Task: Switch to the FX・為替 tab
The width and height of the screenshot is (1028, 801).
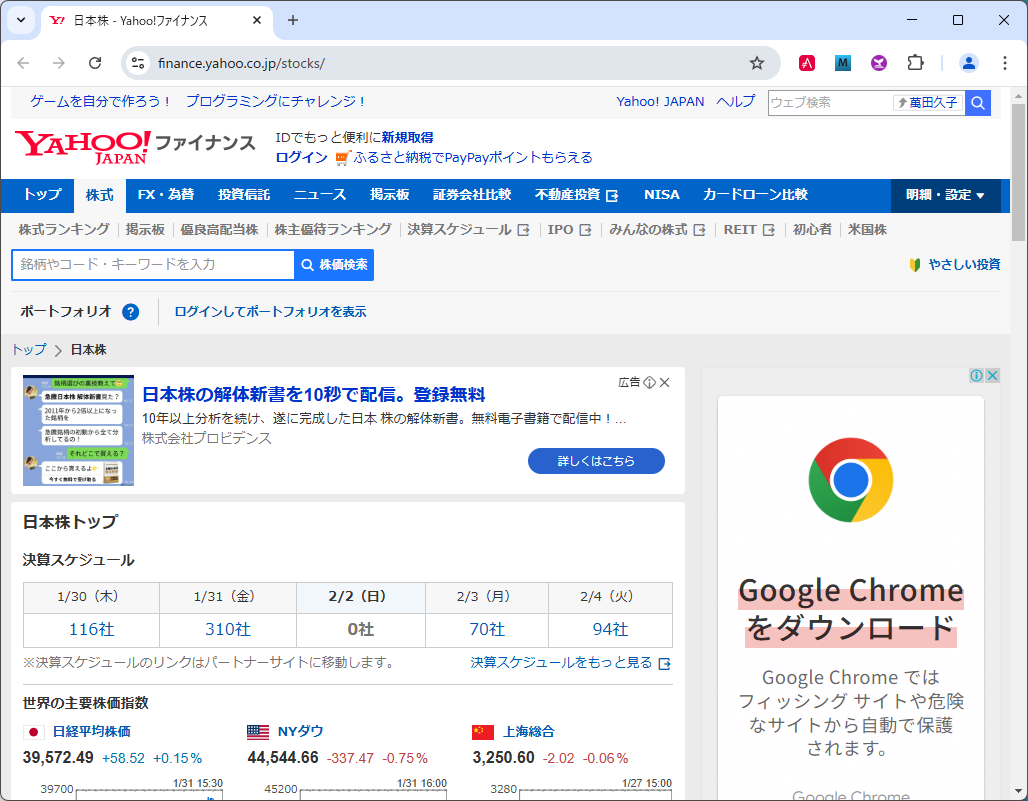Action: [x=166, y=195]
